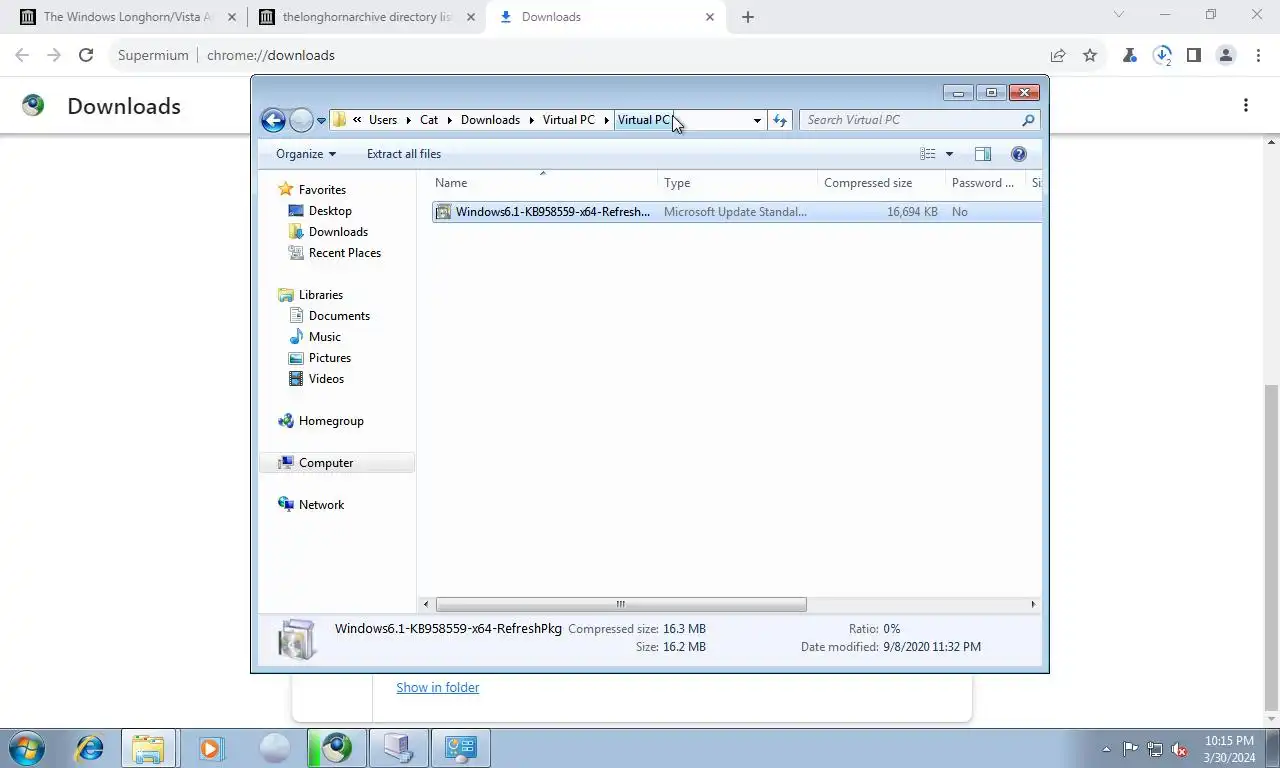
Task: Change the view with the views icon
Action: (x=928, y=154)
